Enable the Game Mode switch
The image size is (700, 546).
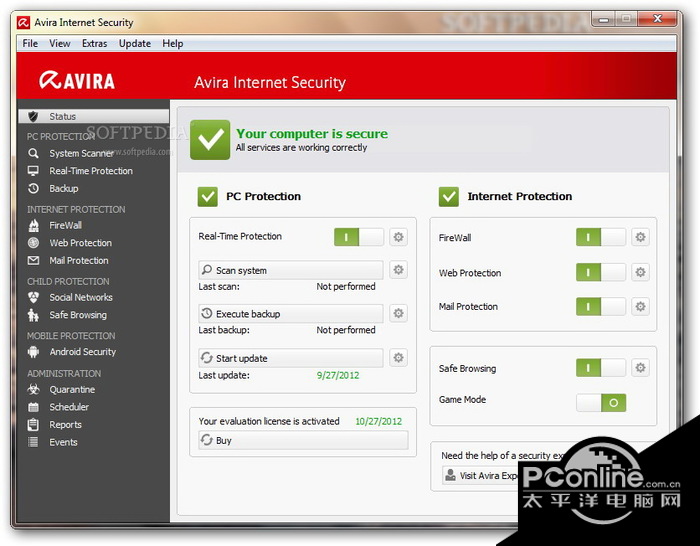coord(601,403)
